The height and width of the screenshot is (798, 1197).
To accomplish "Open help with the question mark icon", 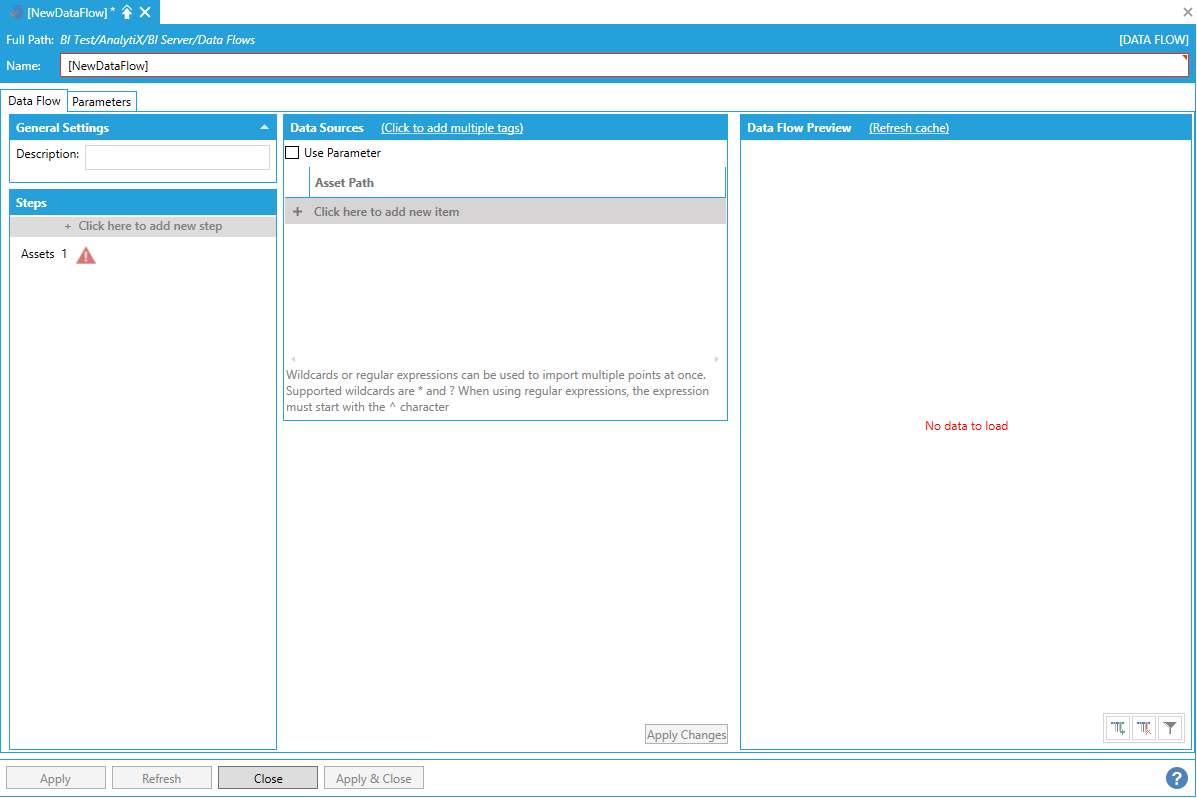I will pyautogui.click(x=1176, y=778).
